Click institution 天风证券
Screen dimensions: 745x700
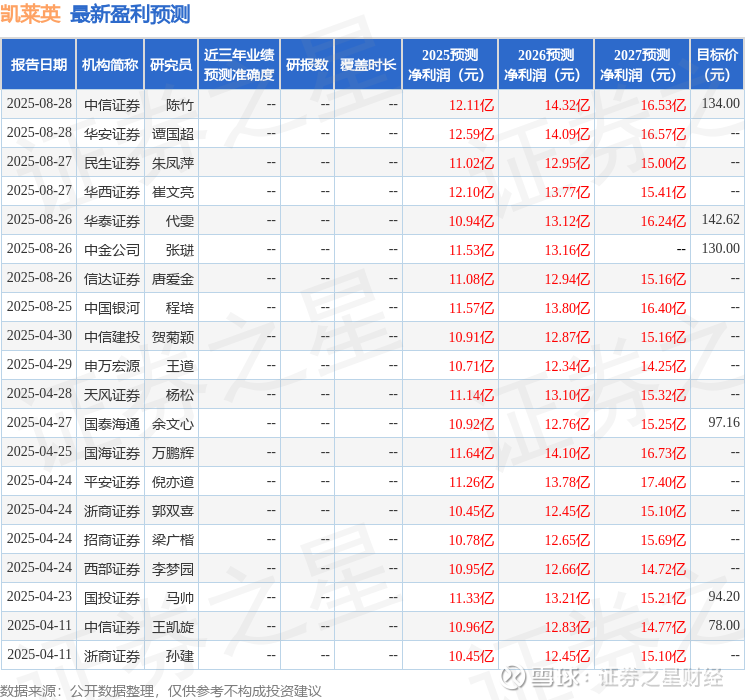point(112,395)
